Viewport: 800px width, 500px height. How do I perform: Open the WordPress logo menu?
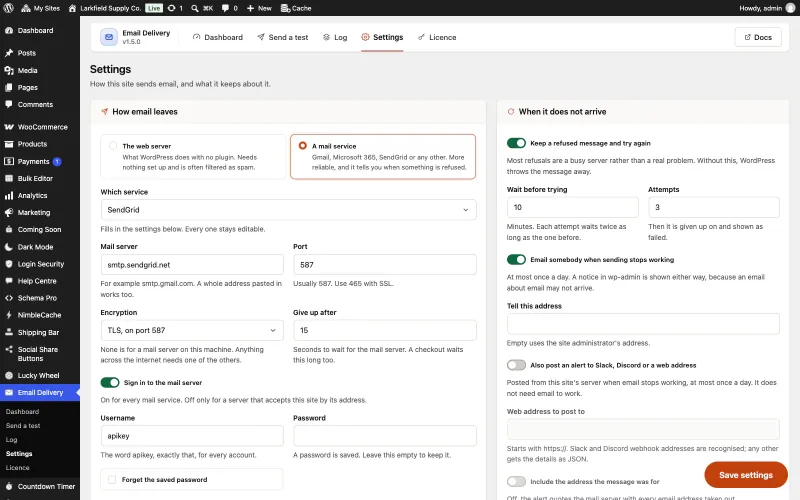coord(8,8)
